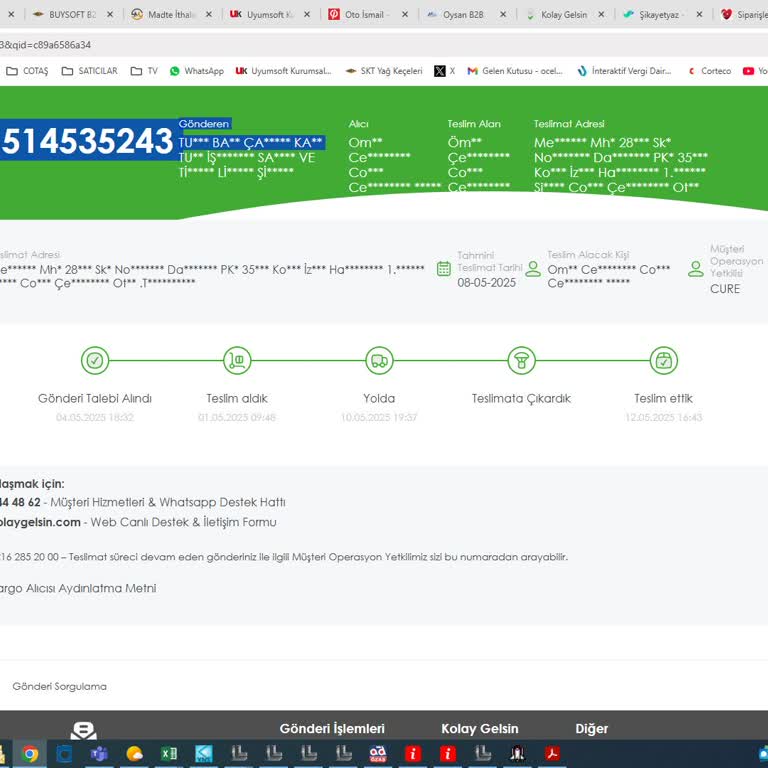Screen dimensions: 768x768
Task: Close the Oysan B2B tab
Action: click(x=503, y=15)
